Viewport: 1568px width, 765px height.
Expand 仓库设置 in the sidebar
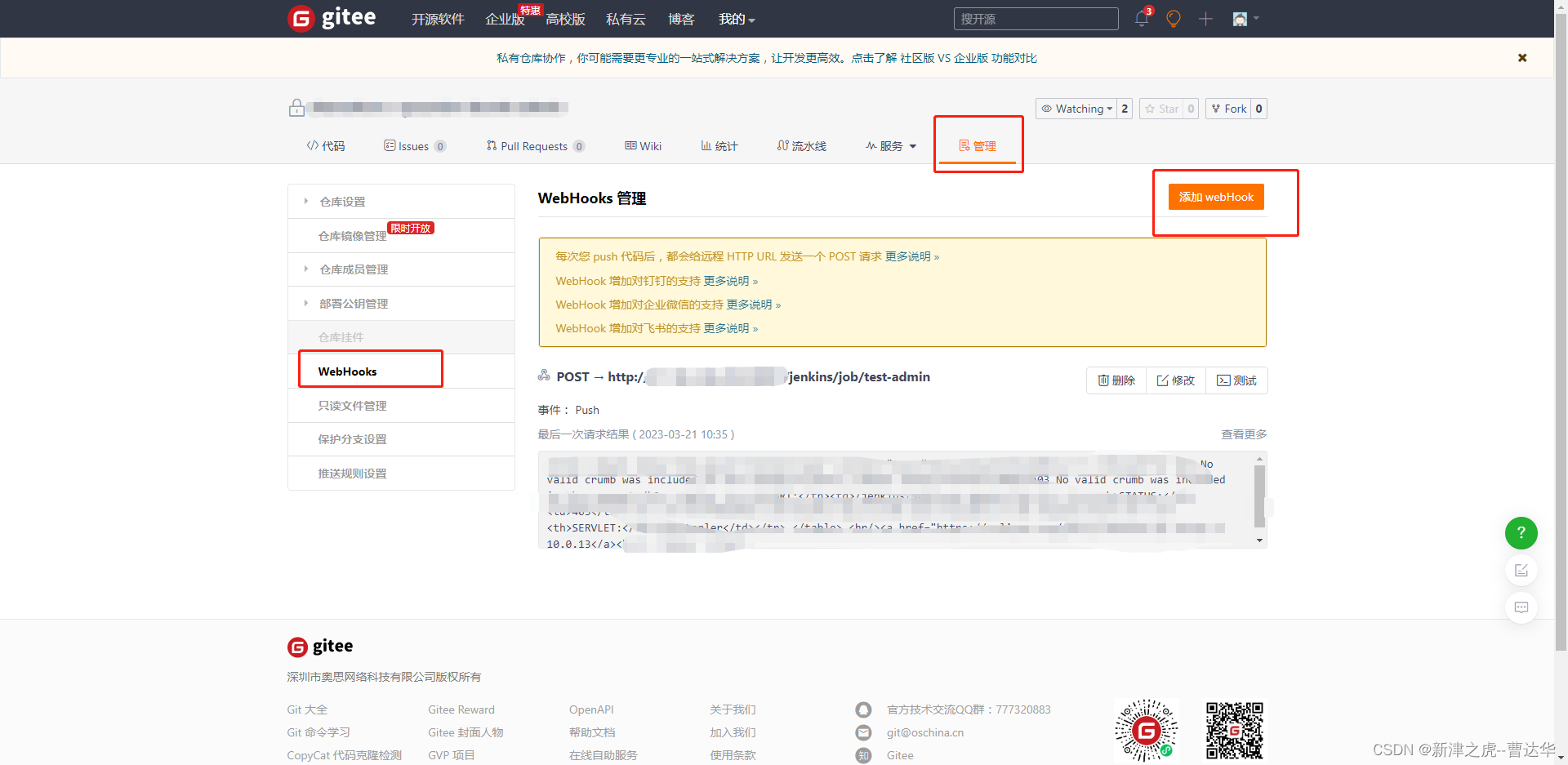(x=401, y=202)
